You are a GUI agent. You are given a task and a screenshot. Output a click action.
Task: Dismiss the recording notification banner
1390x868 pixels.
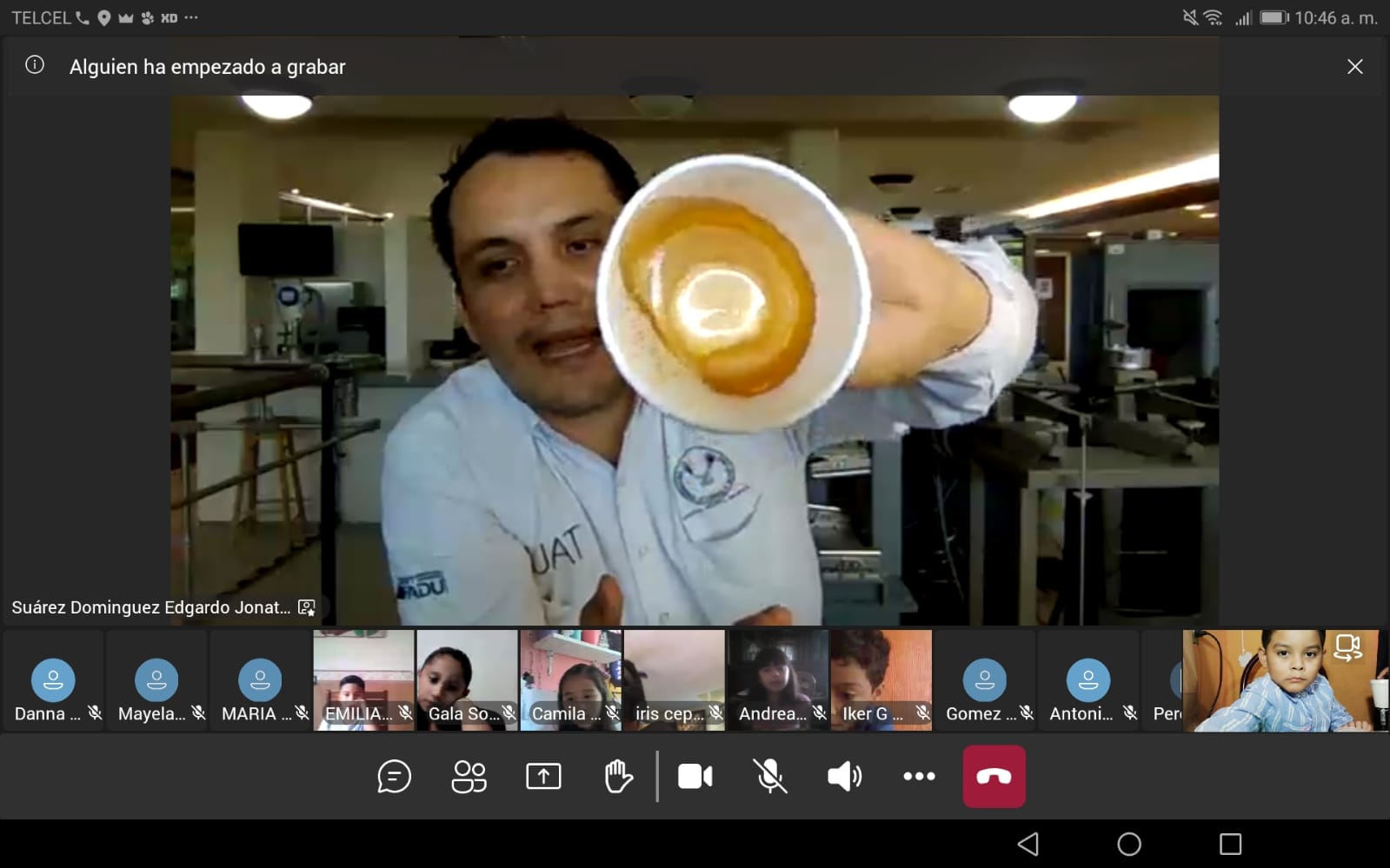click(x=1354, y=67)
